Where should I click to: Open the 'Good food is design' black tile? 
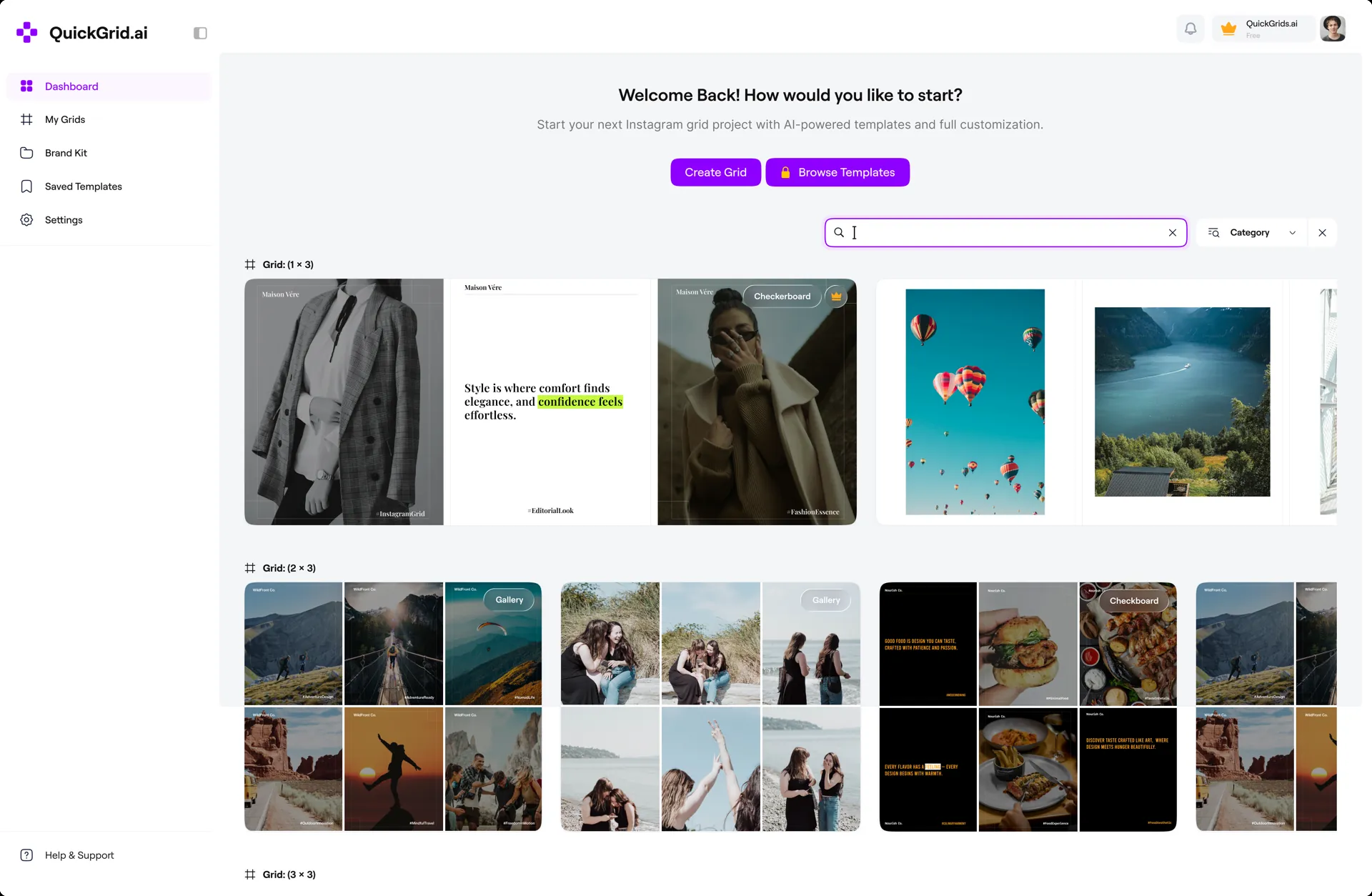(x=928, y=644)
